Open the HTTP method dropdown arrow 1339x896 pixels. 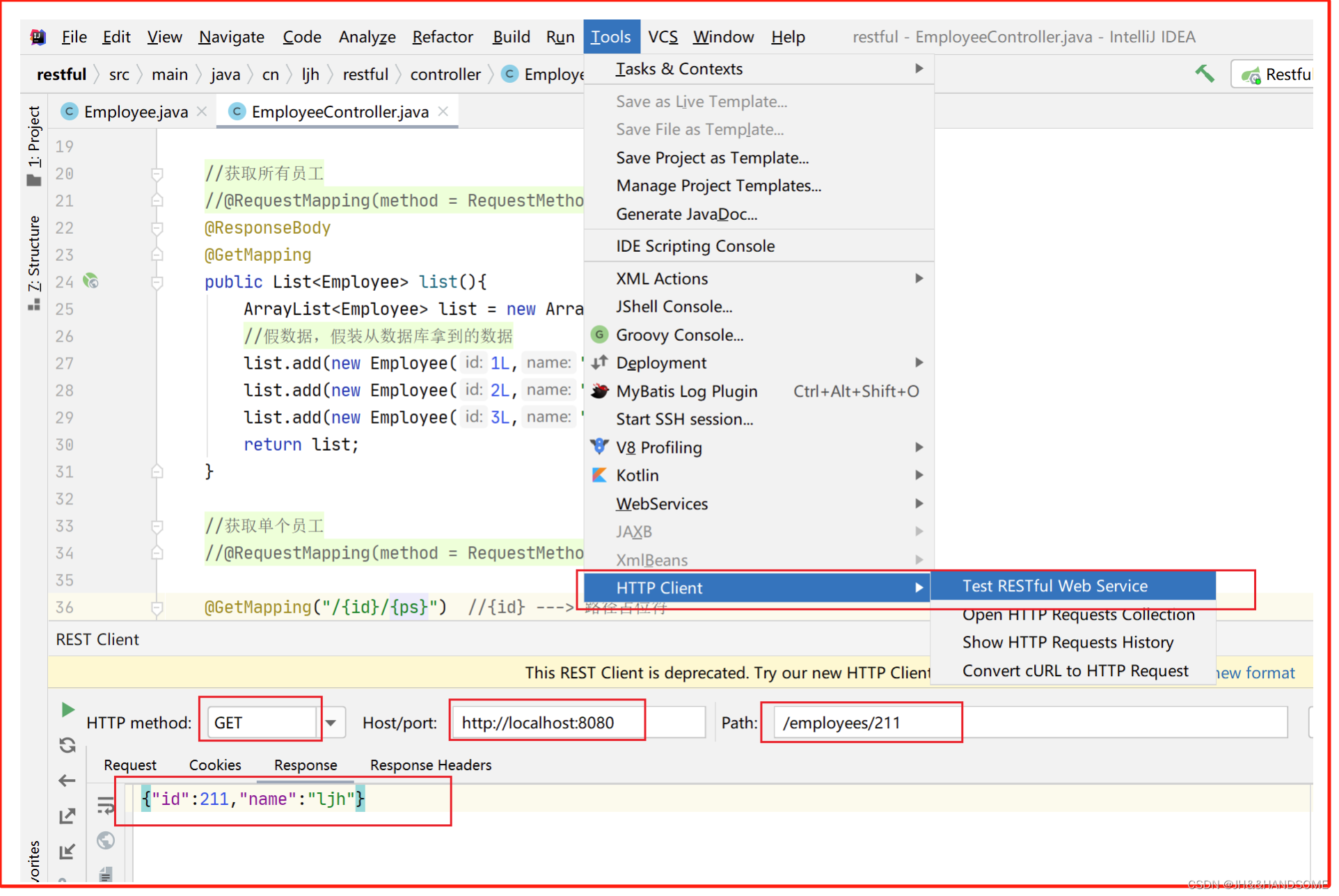(x=331, y=723)
